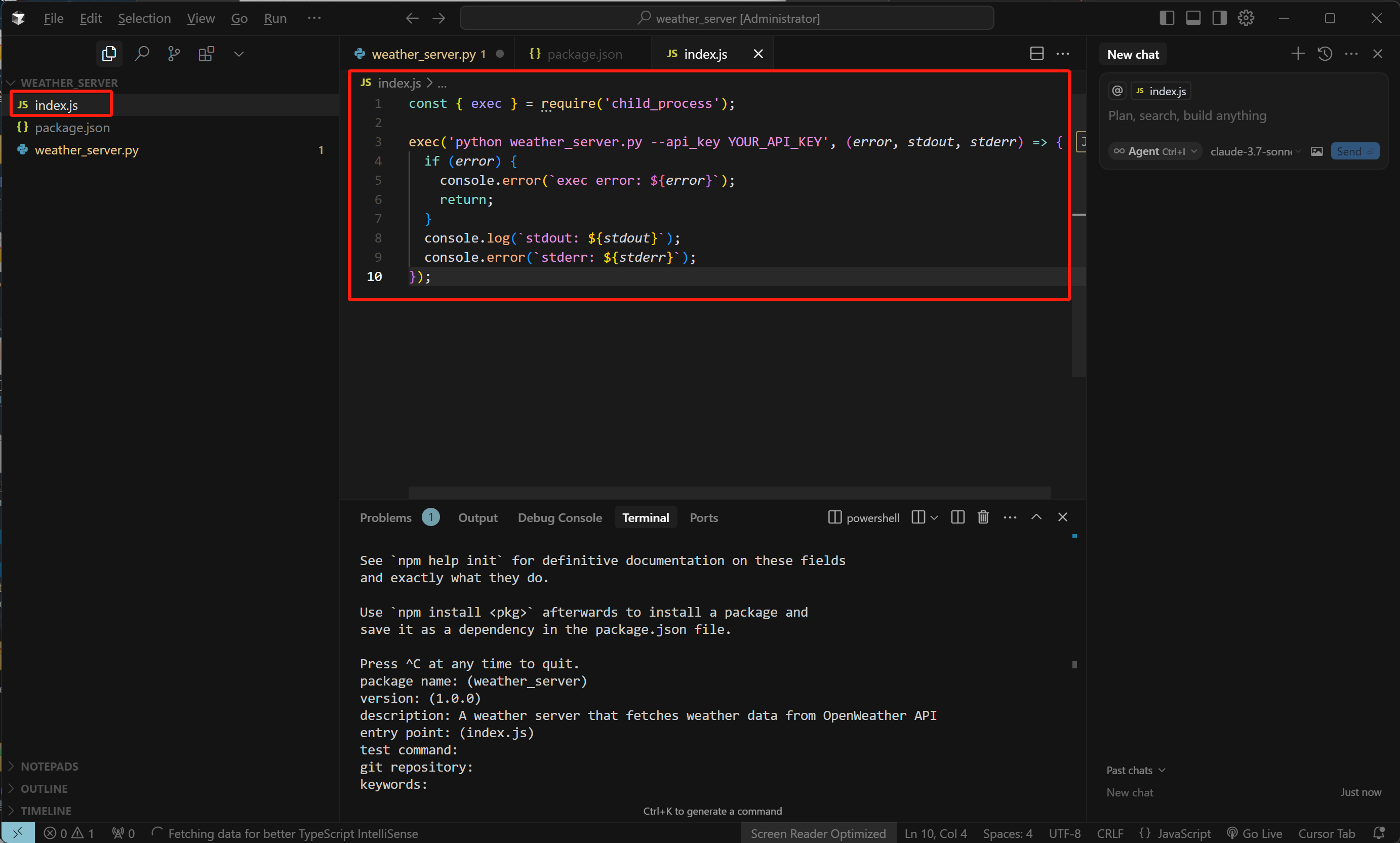Viewport: 1400px width, 843px height.
Task: Click the editor horizontal scrollbar
Action: click(729, 492)
